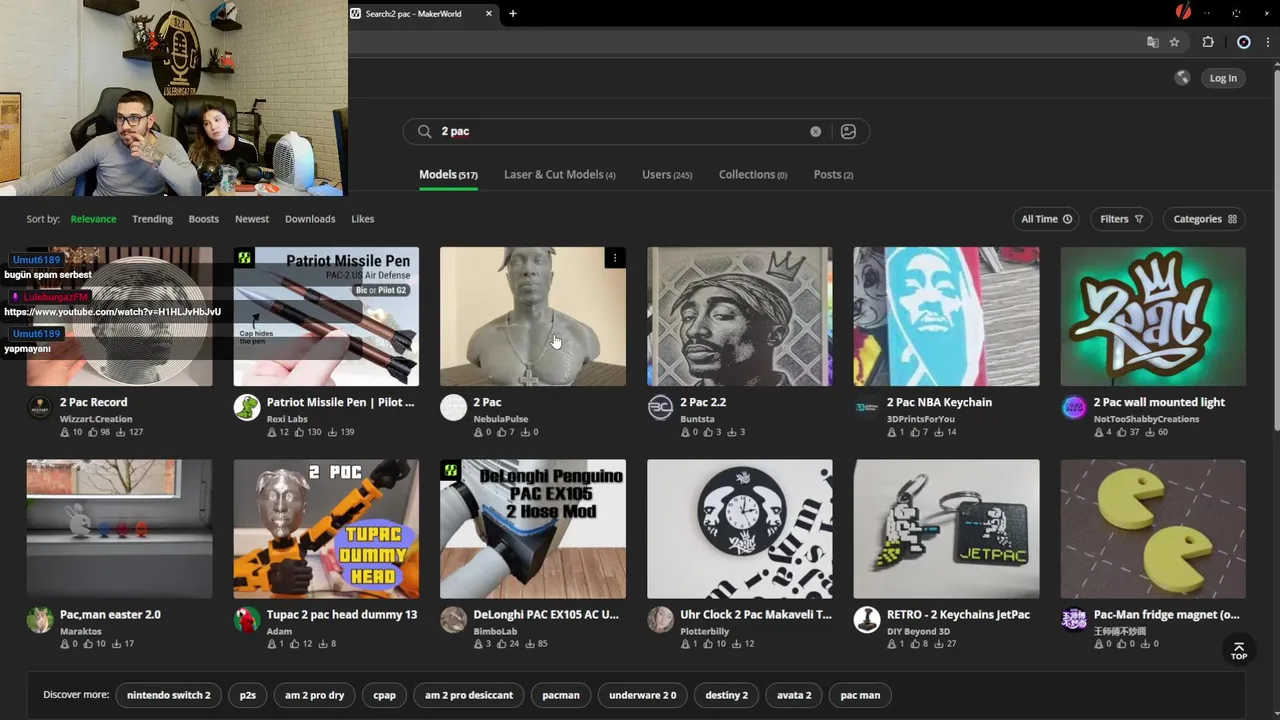This screenshot has height=720, width=1280.
Task: Open Patriot Missile Pen thumbnail
Action: pos(326,316)
